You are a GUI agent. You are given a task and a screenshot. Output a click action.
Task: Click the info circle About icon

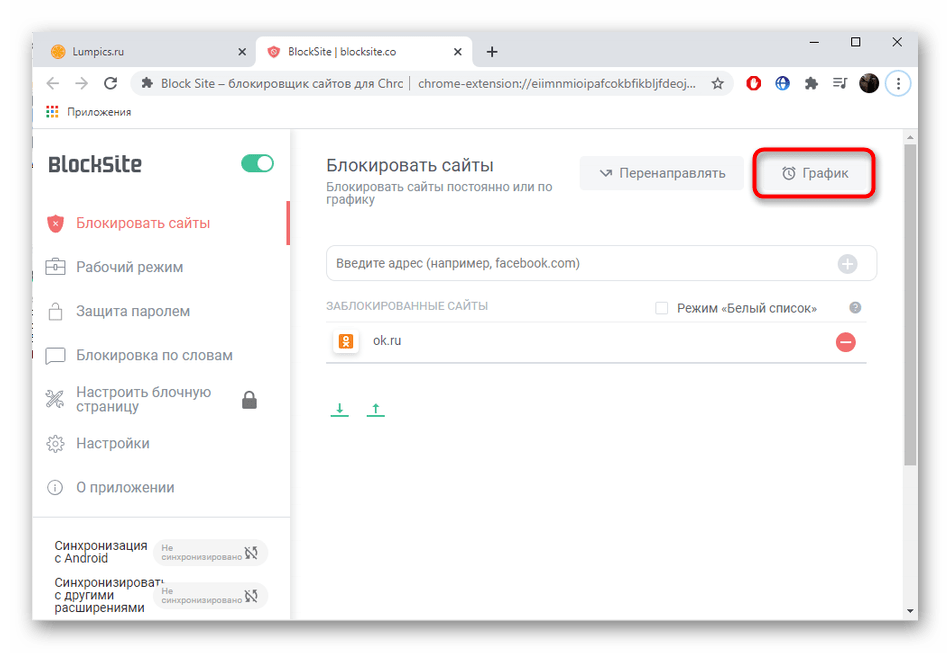point(55,488)
